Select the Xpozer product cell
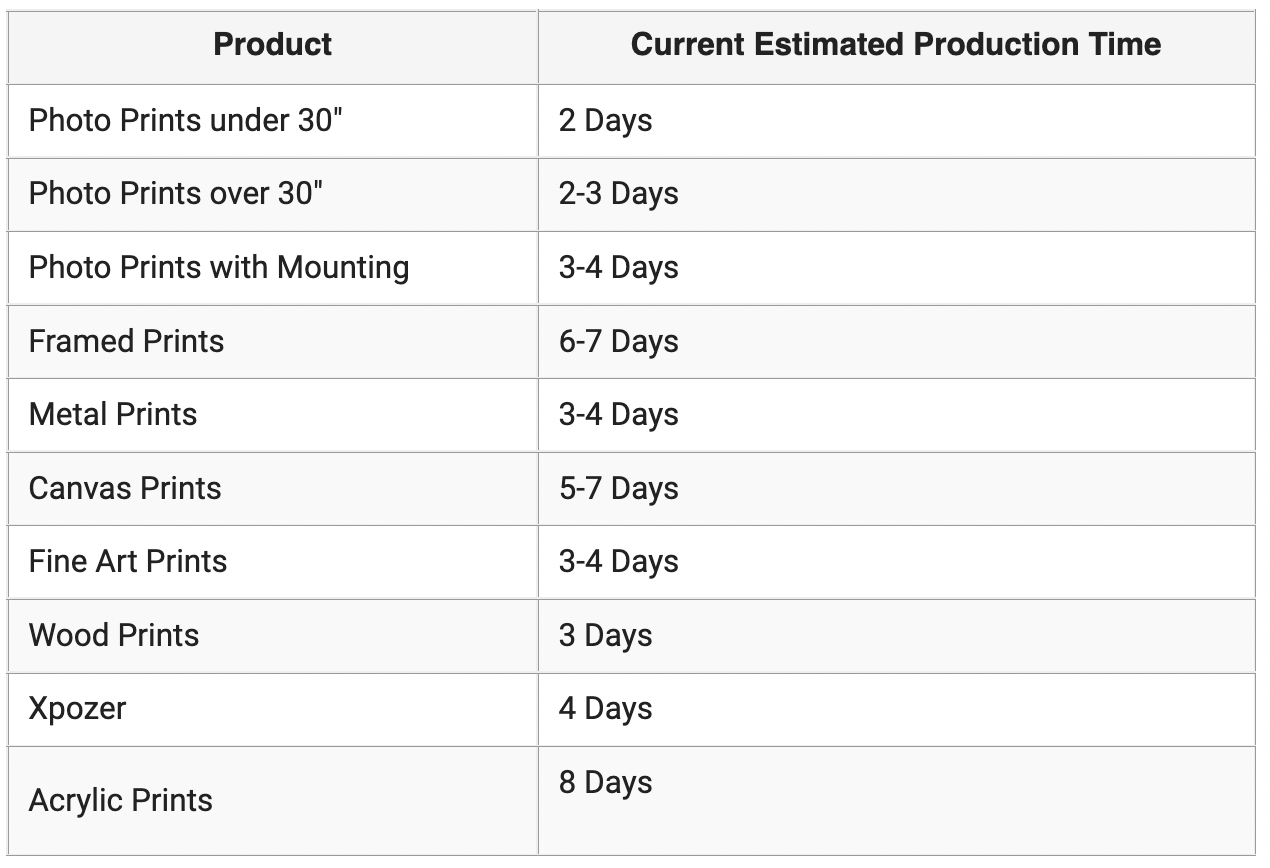This screenshot has width=1270, height=868. (x=272, y=709)
